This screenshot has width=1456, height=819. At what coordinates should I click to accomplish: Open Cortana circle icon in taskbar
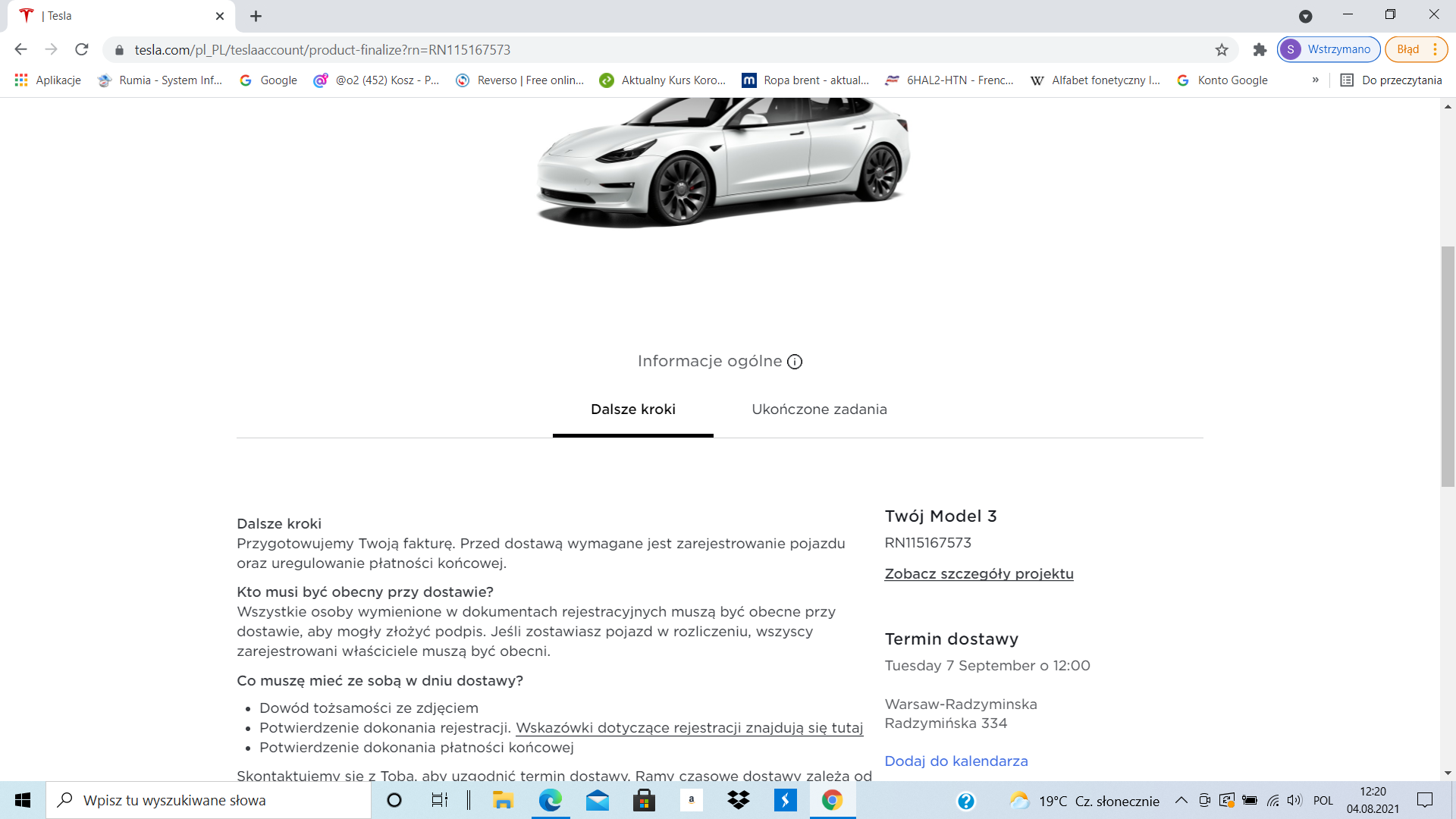tap(394, 800)
